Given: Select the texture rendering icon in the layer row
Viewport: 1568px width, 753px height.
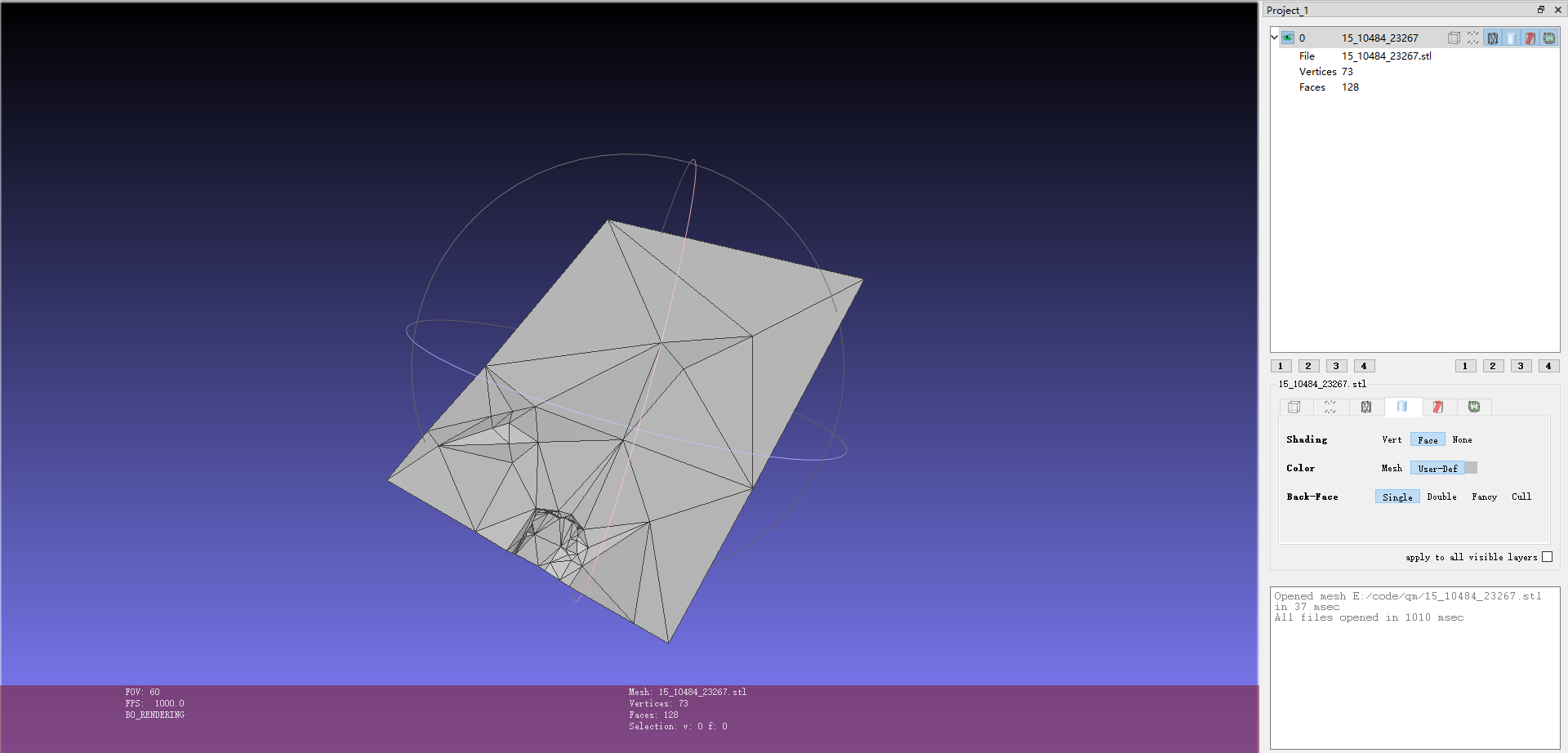Looking at the screenshot, I should coord(1548,38).
